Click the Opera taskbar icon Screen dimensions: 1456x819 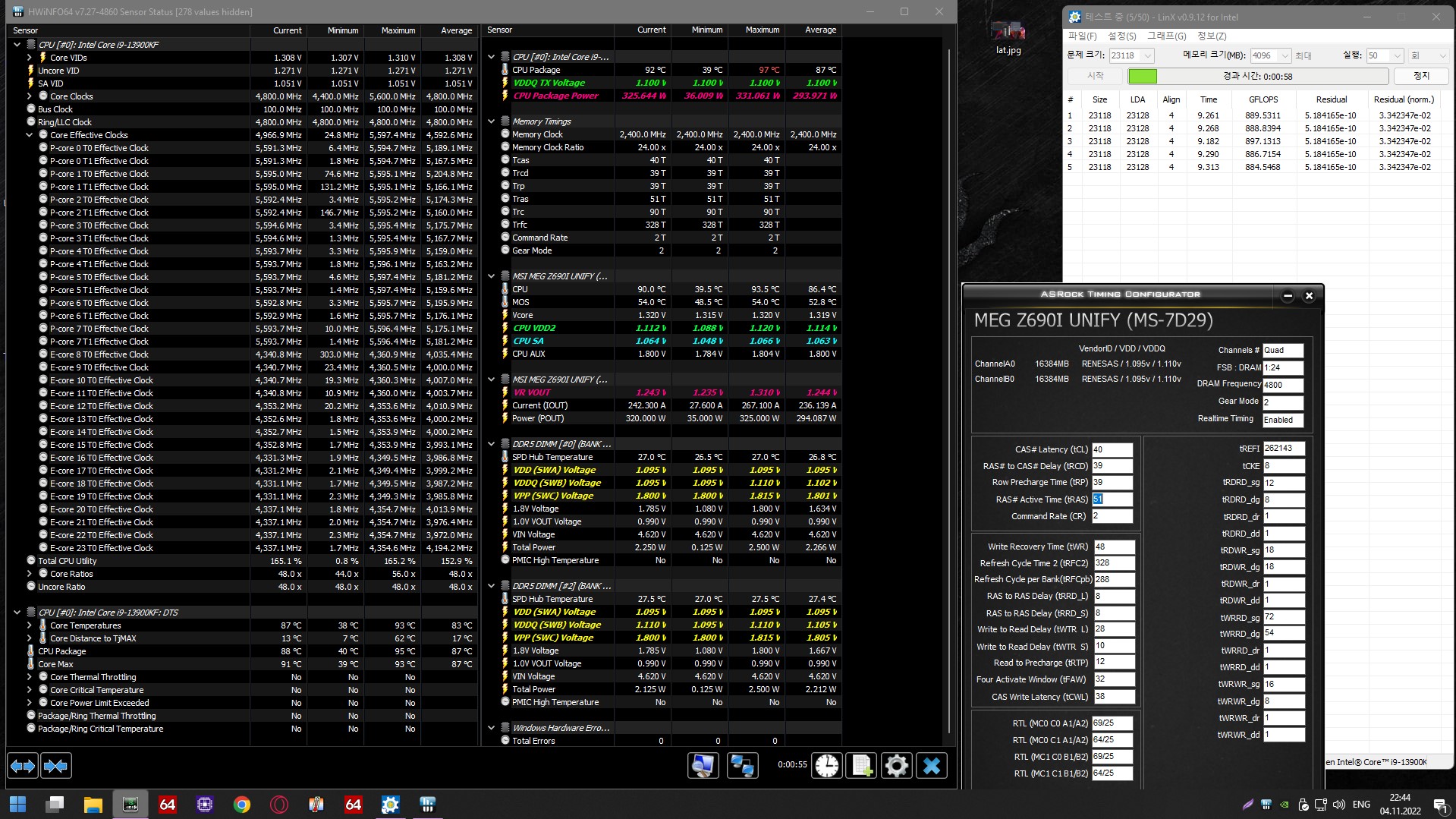[x=279, y=805]
